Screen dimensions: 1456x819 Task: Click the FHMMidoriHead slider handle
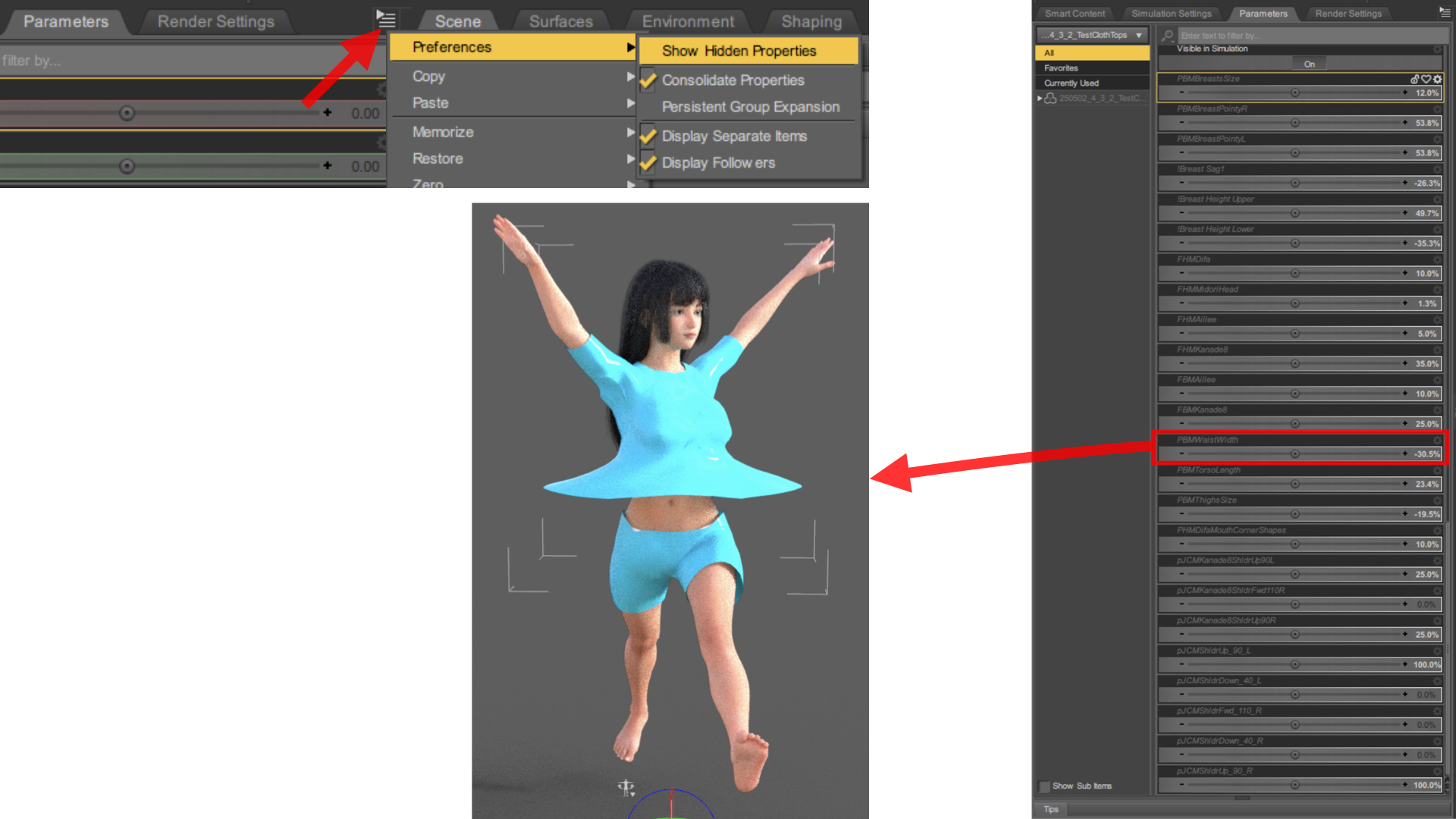tap(1294, 303)
